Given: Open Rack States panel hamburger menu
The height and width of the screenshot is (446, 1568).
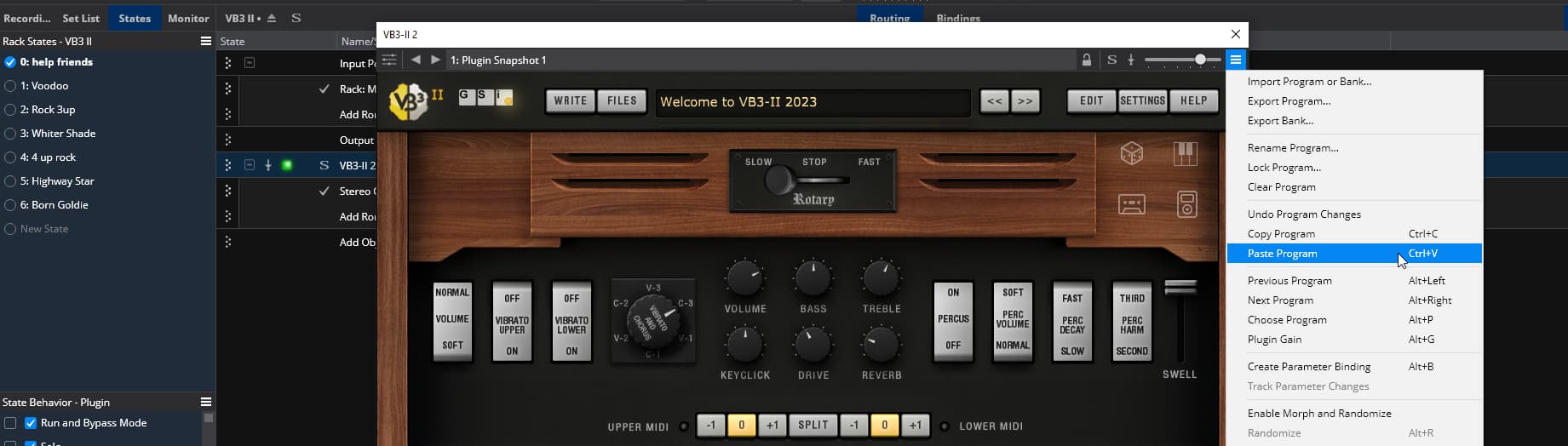Looking at the screenshot, I should tap(205, 41).
